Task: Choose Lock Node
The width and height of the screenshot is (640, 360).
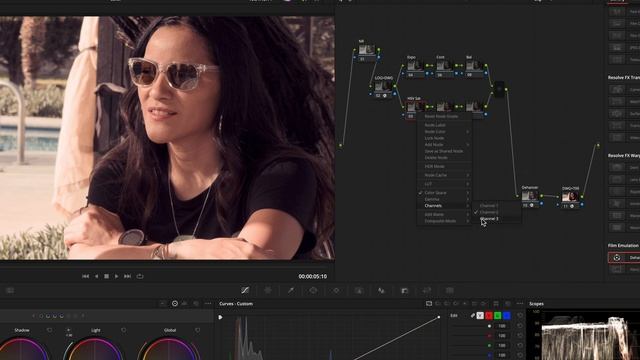Action: [x=444, y=138]
